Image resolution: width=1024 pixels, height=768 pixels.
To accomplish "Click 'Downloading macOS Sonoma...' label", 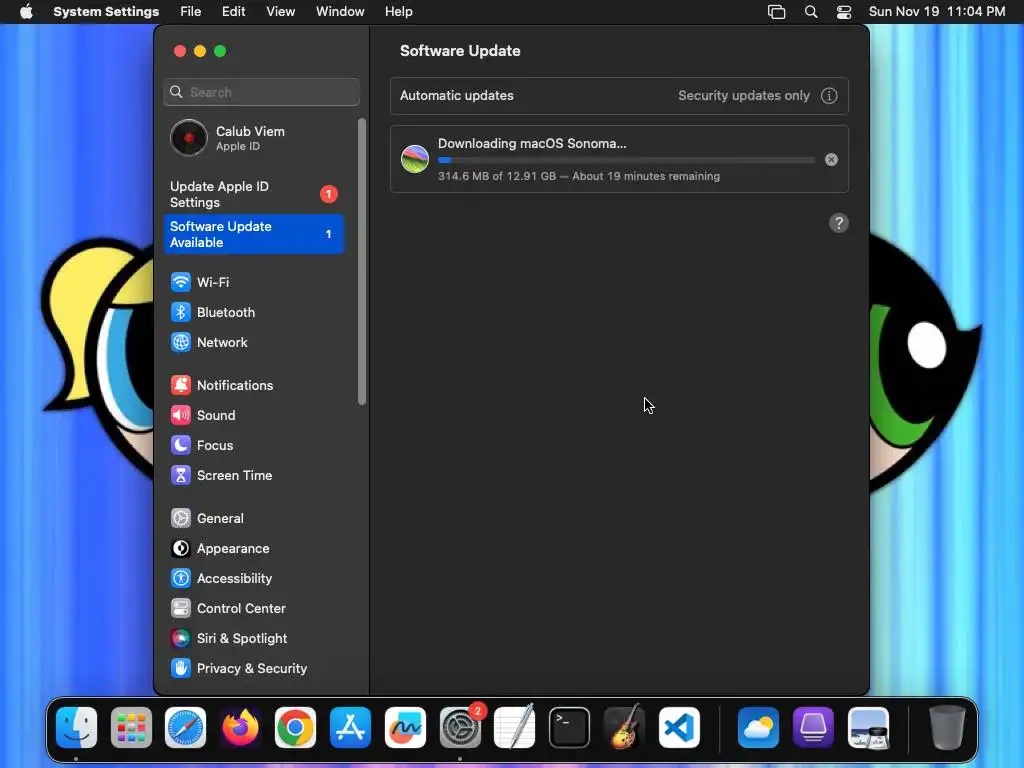I will [532, 144].
